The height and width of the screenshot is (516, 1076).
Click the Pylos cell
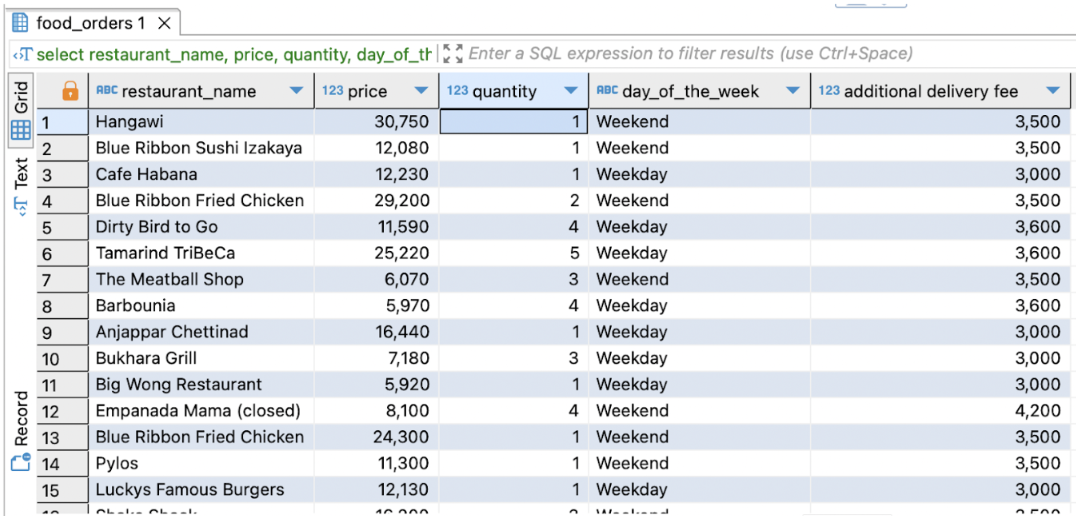click(x=202, y=464)
